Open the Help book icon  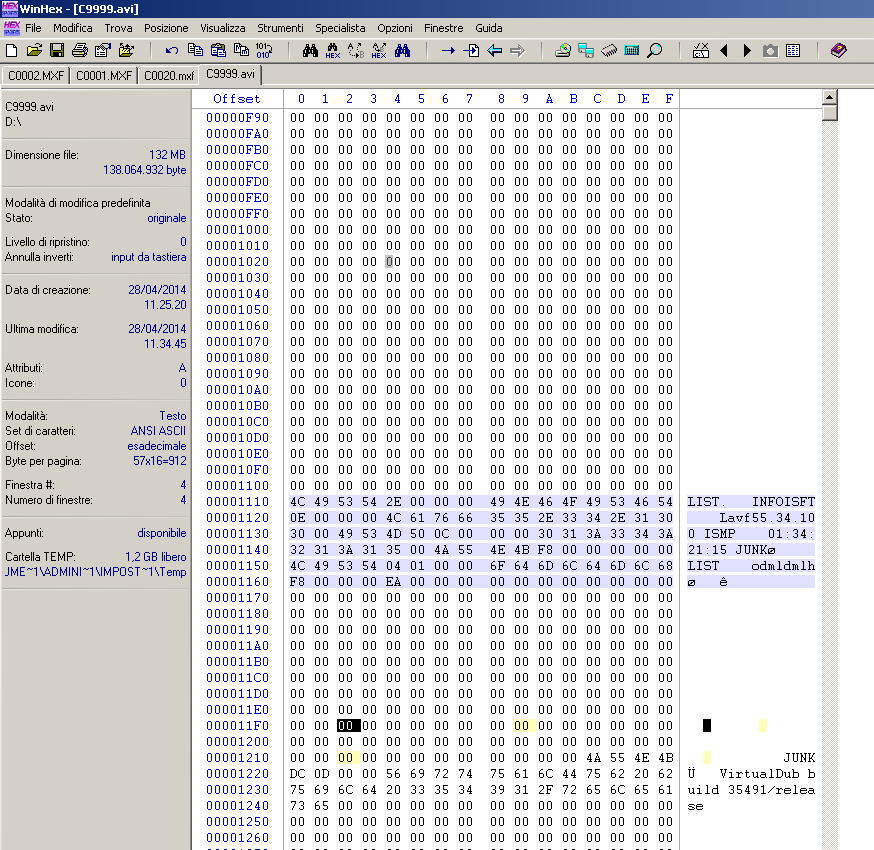(838, 50)
